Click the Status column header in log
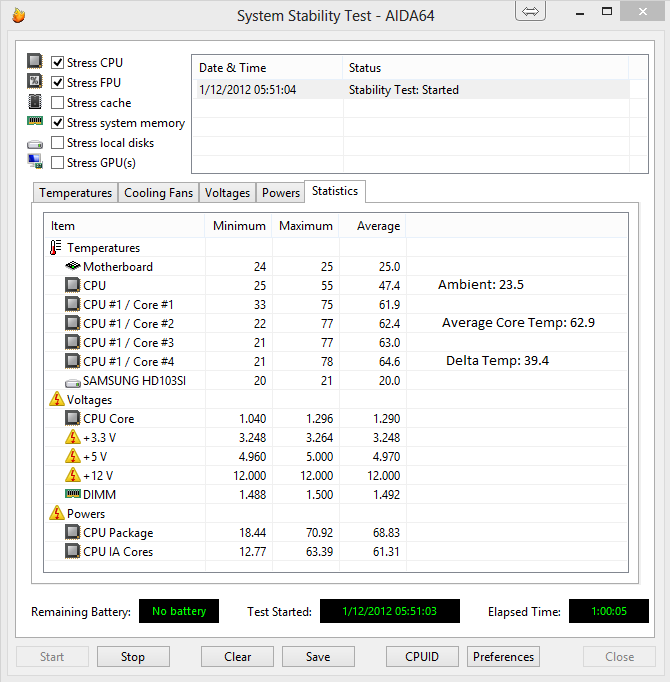The width and height of the screenshot is (670, 682). pyautogui.click(x=486, y=68)
